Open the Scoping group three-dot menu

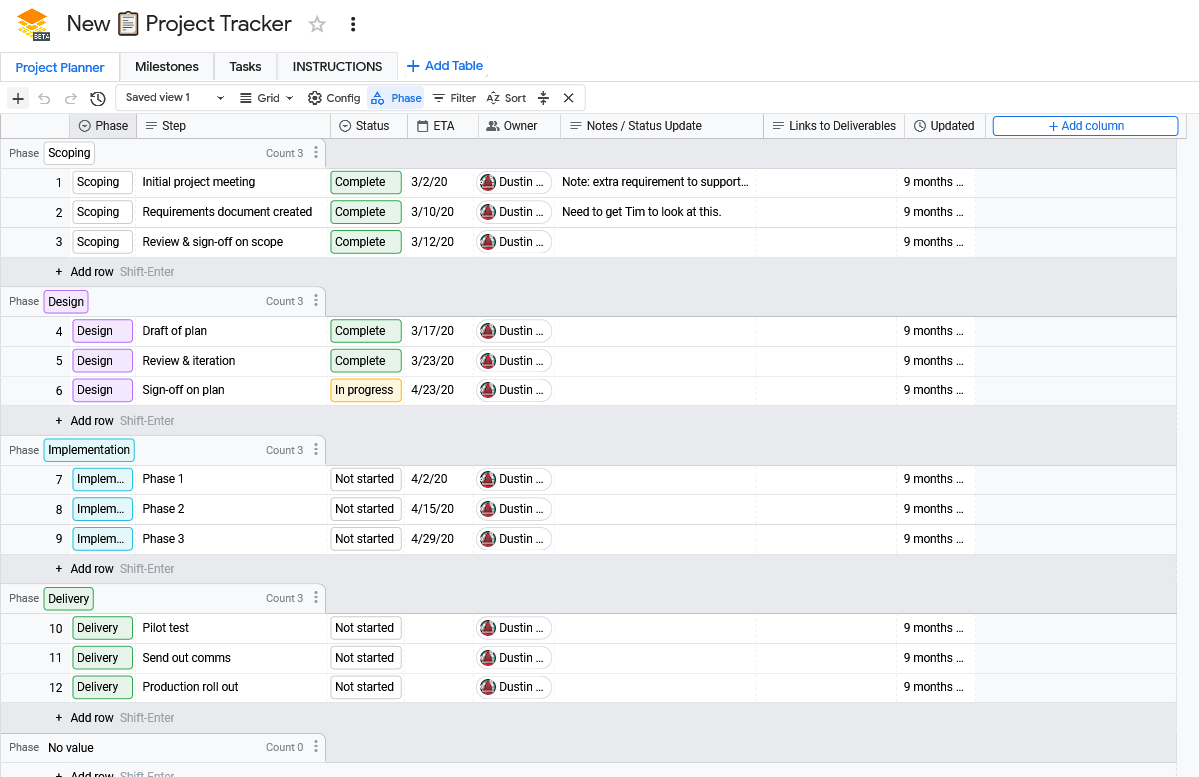(316, 153)
